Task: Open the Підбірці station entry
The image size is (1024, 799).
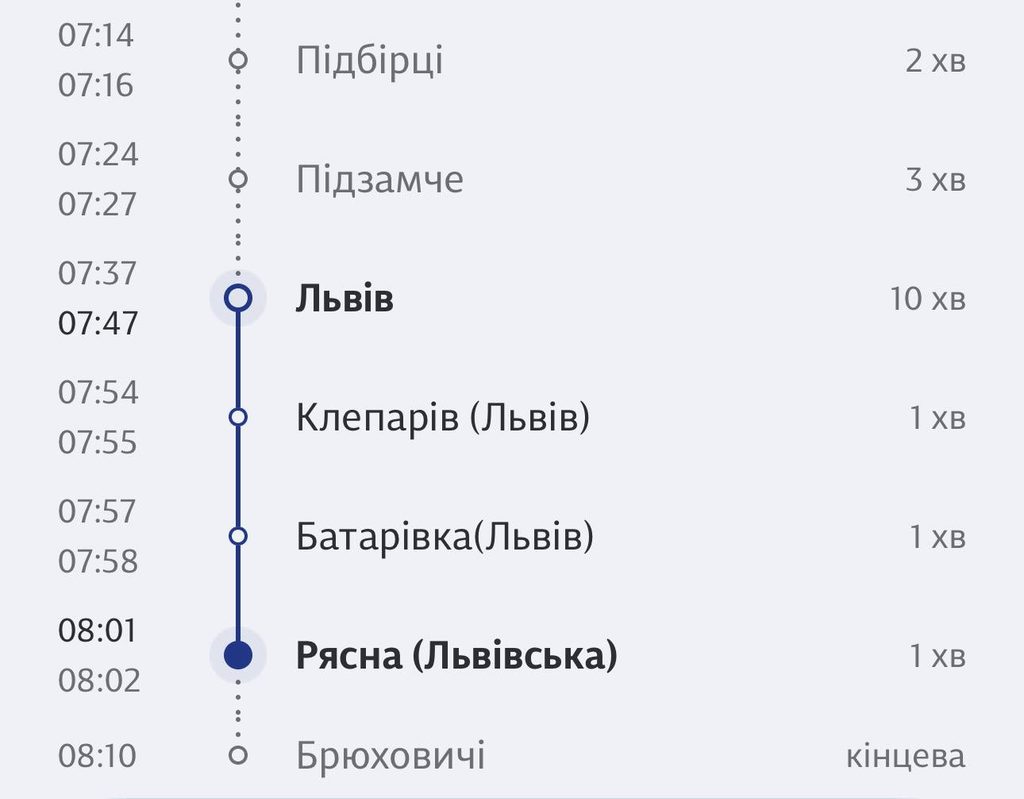Action: pos(370,62)
